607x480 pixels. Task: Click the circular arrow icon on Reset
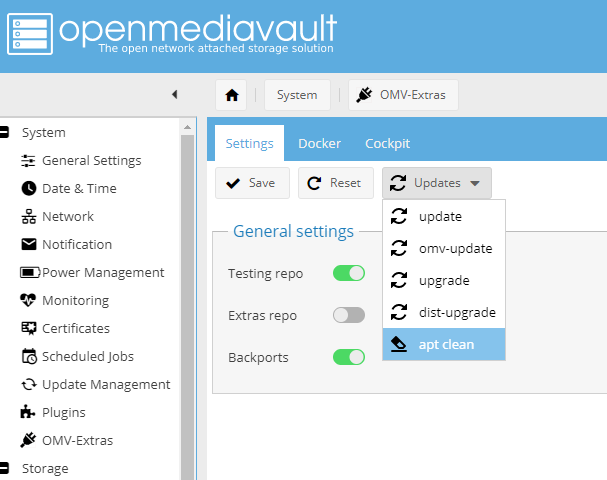click(x=314, y=183)
